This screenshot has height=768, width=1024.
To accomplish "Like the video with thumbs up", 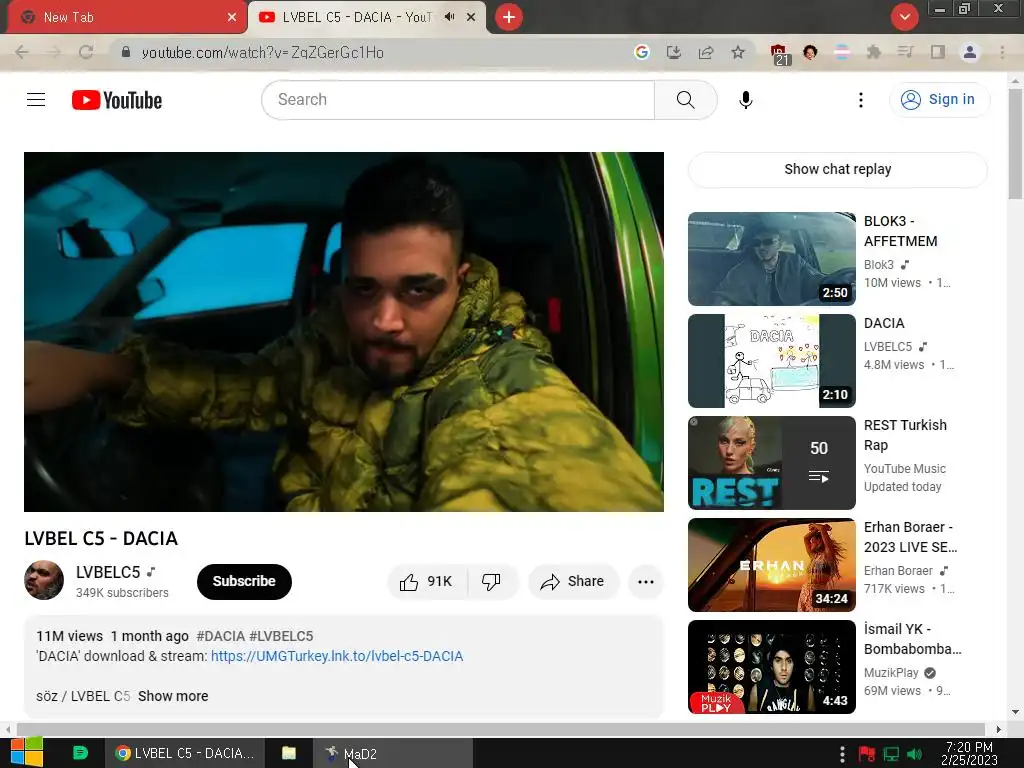I will click(427, 581).
